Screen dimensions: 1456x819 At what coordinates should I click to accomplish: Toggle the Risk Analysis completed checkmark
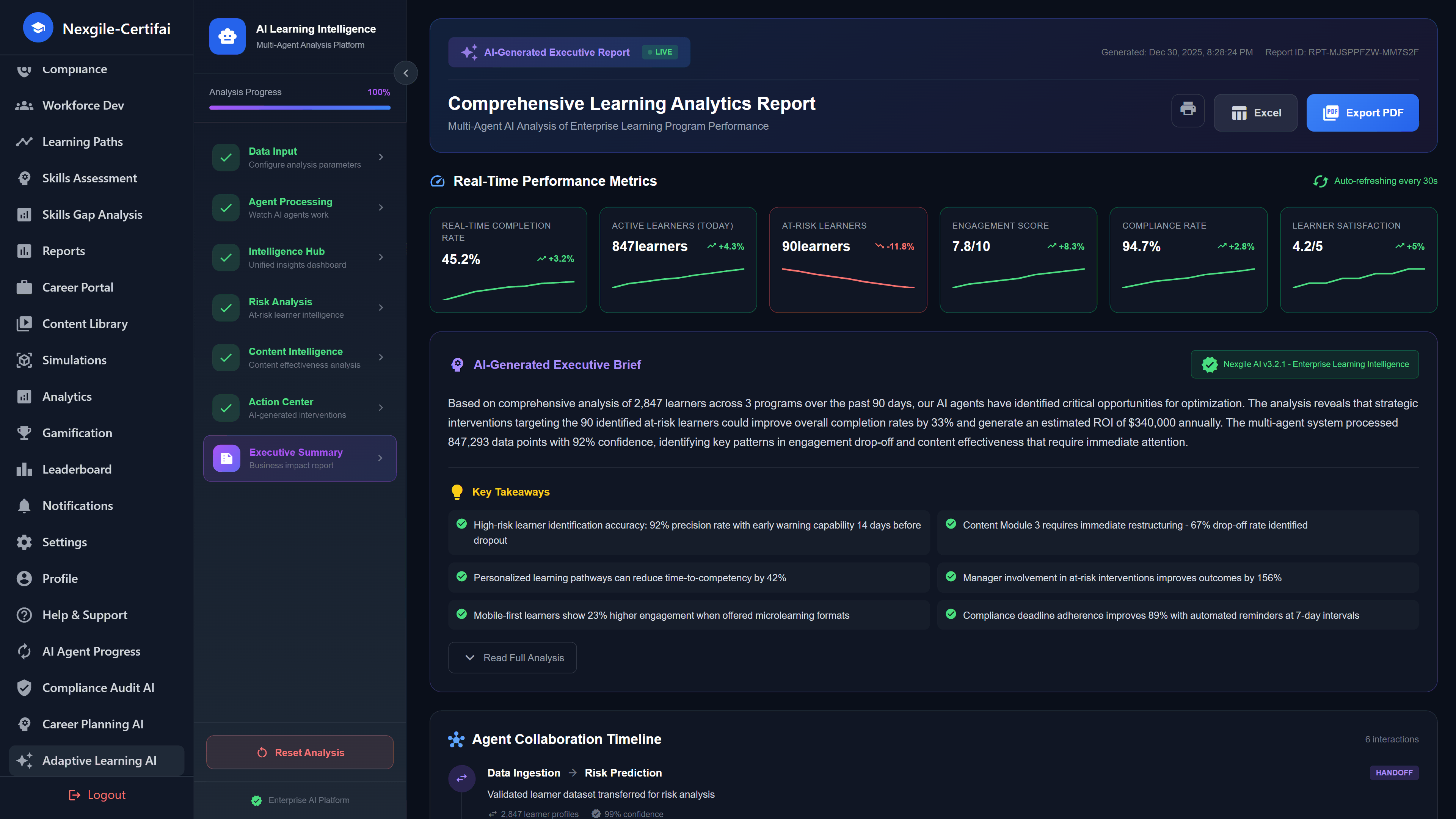226,308
